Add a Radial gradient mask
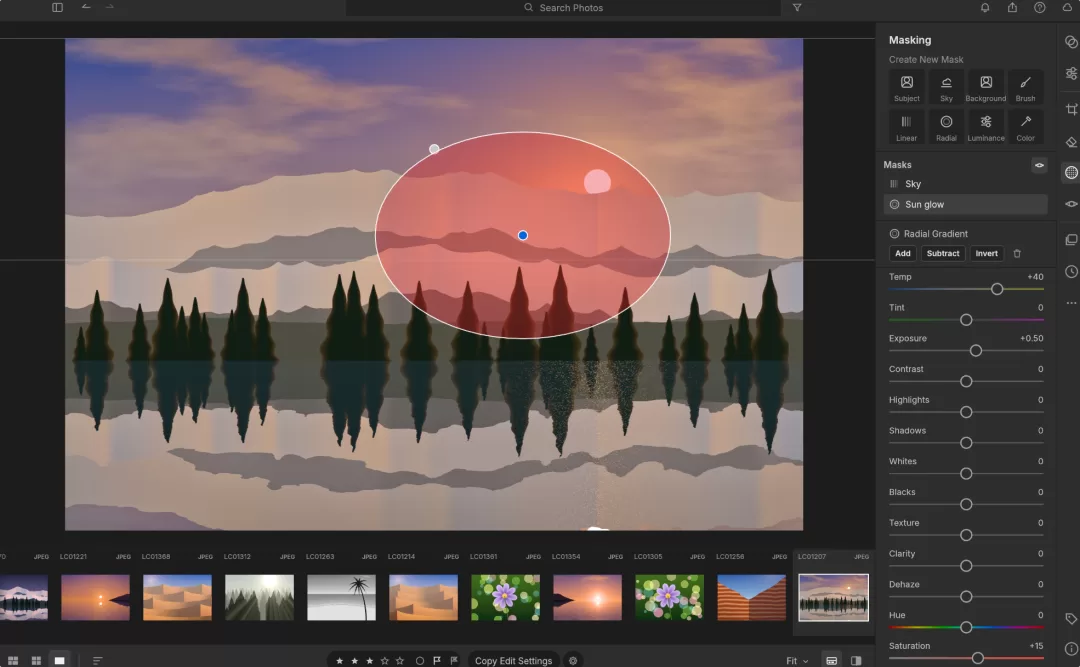Screen dimensions: 1080x667 pos(946,127)
